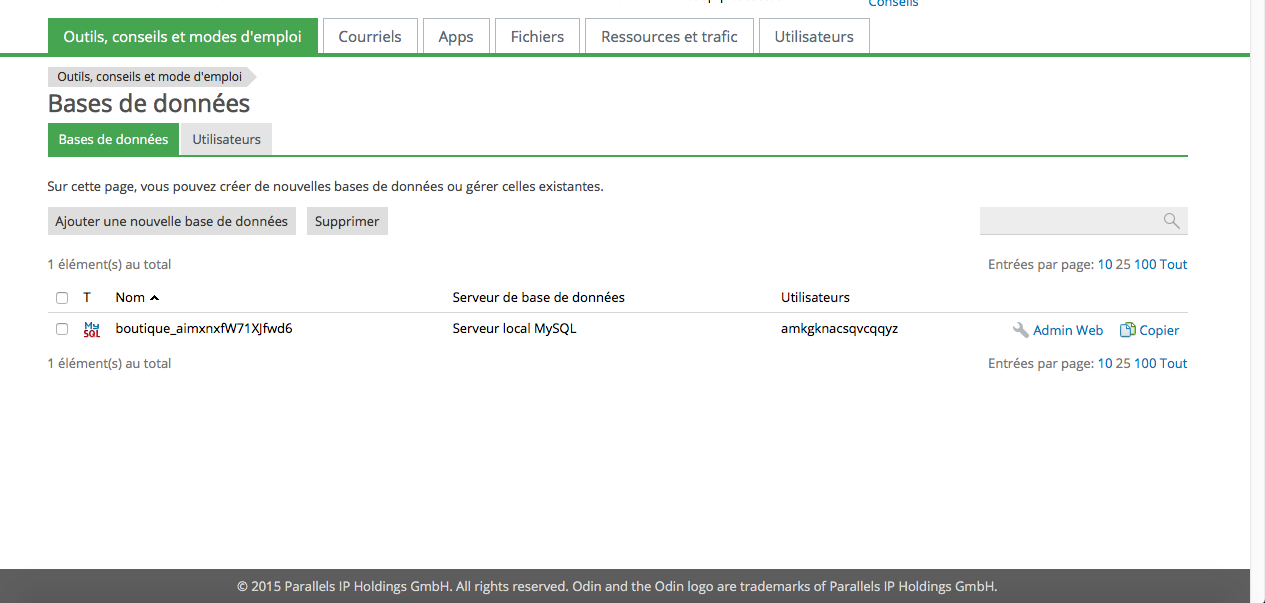Click the database search input field
This screenshot has width=1265, height=603.
click(1068, 221)
